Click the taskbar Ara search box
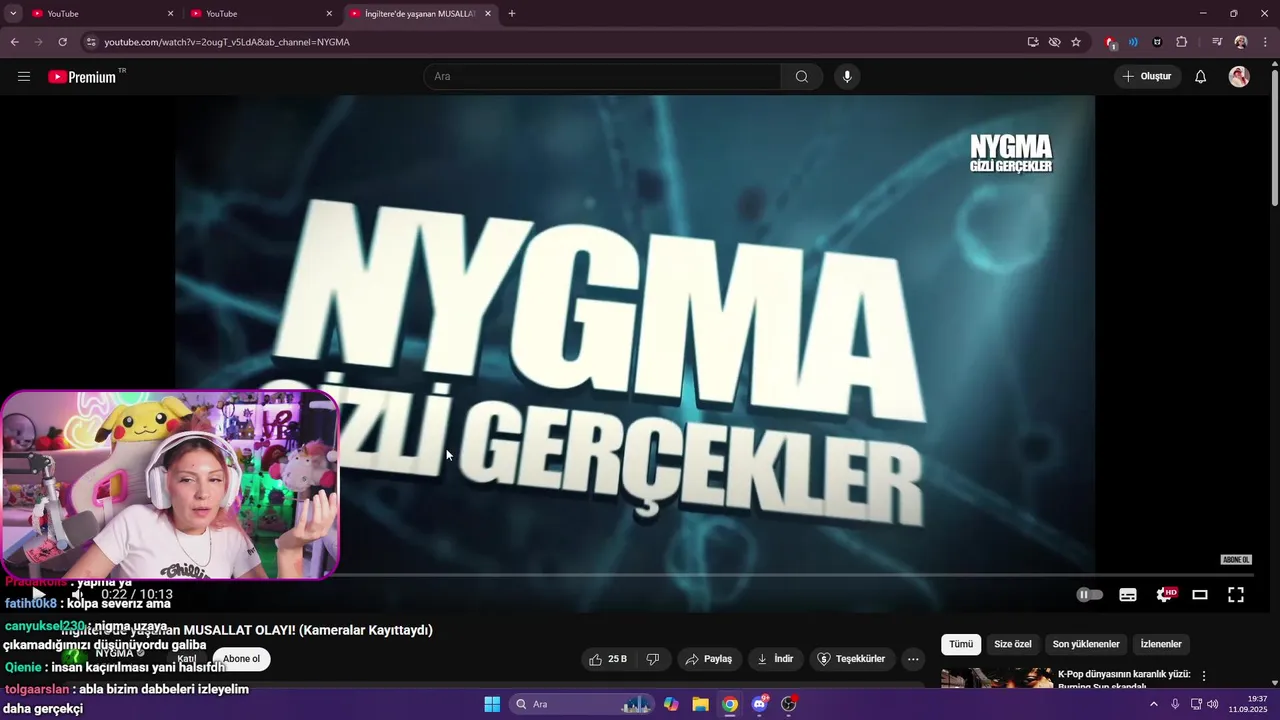This screenshot has height=720, width=1280. (x=582, y=704)
